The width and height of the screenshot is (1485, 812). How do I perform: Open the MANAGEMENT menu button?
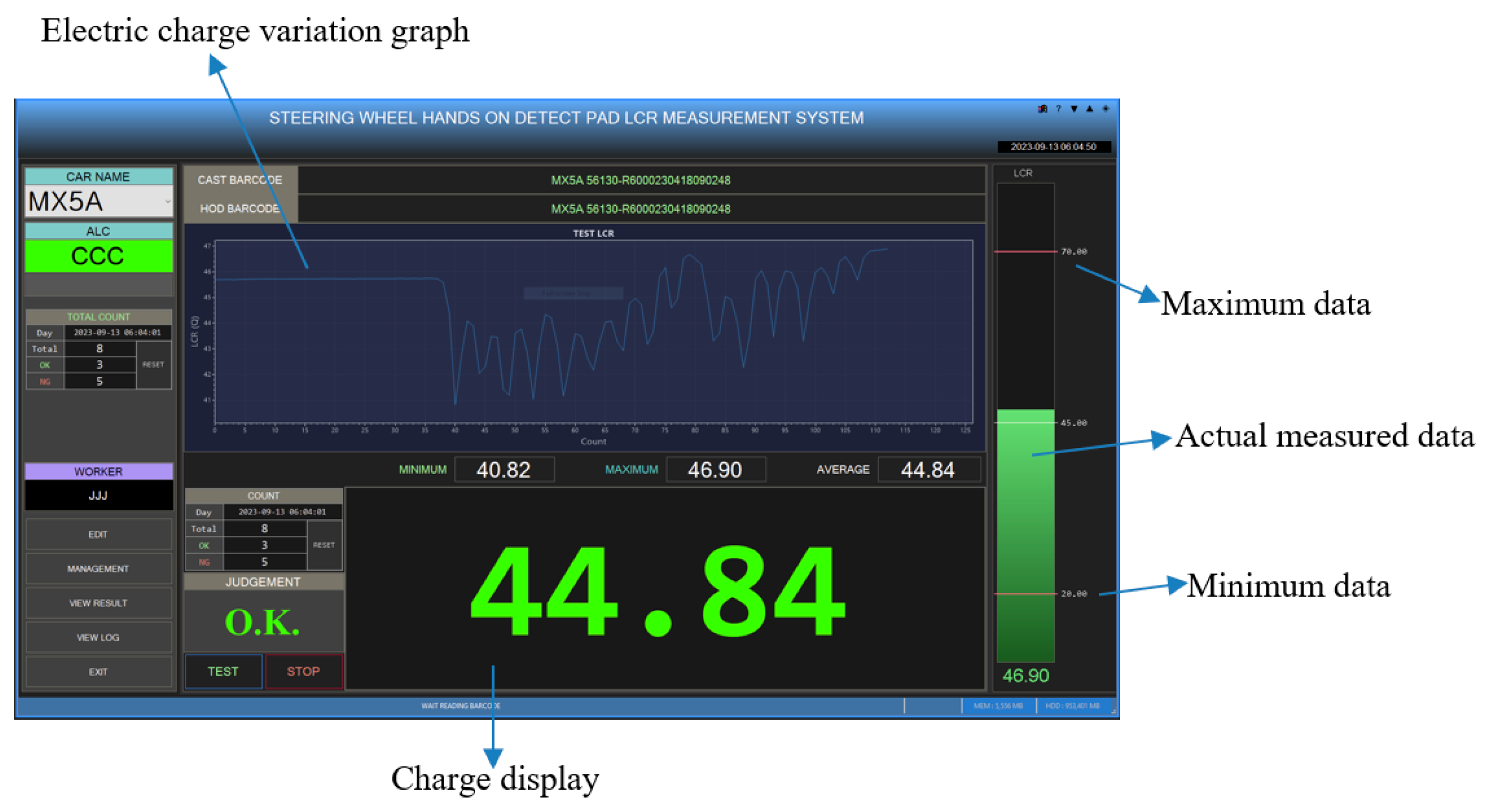click(x=98, y=569)
